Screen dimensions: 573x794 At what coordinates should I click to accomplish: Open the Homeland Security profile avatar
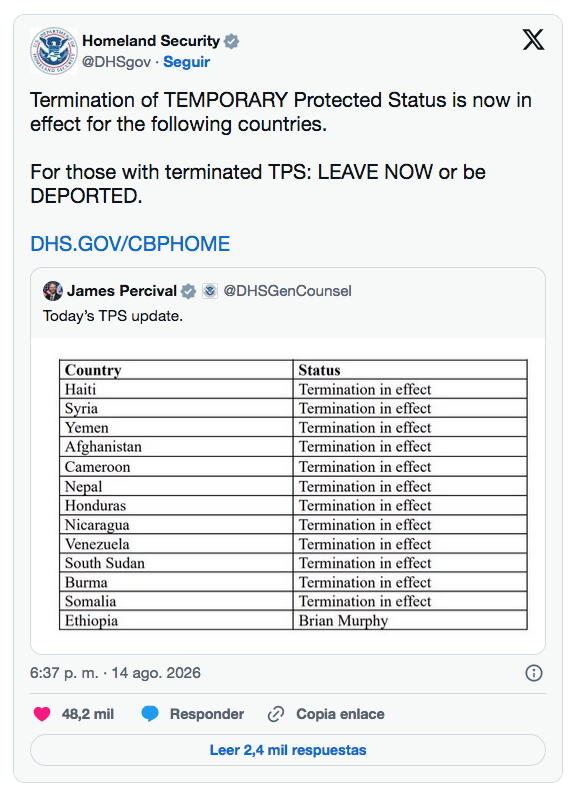coord(54,51)
